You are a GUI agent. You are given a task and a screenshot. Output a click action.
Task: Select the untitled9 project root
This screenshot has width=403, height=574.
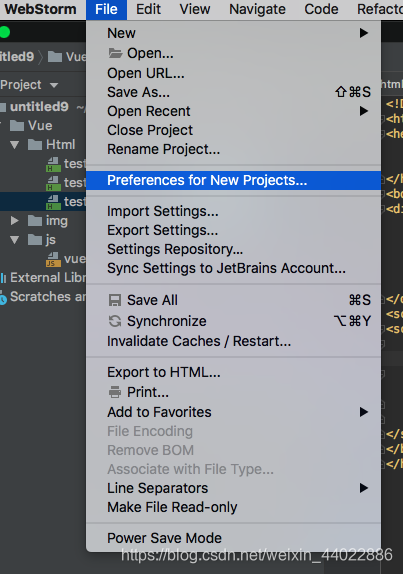point(39,107)
